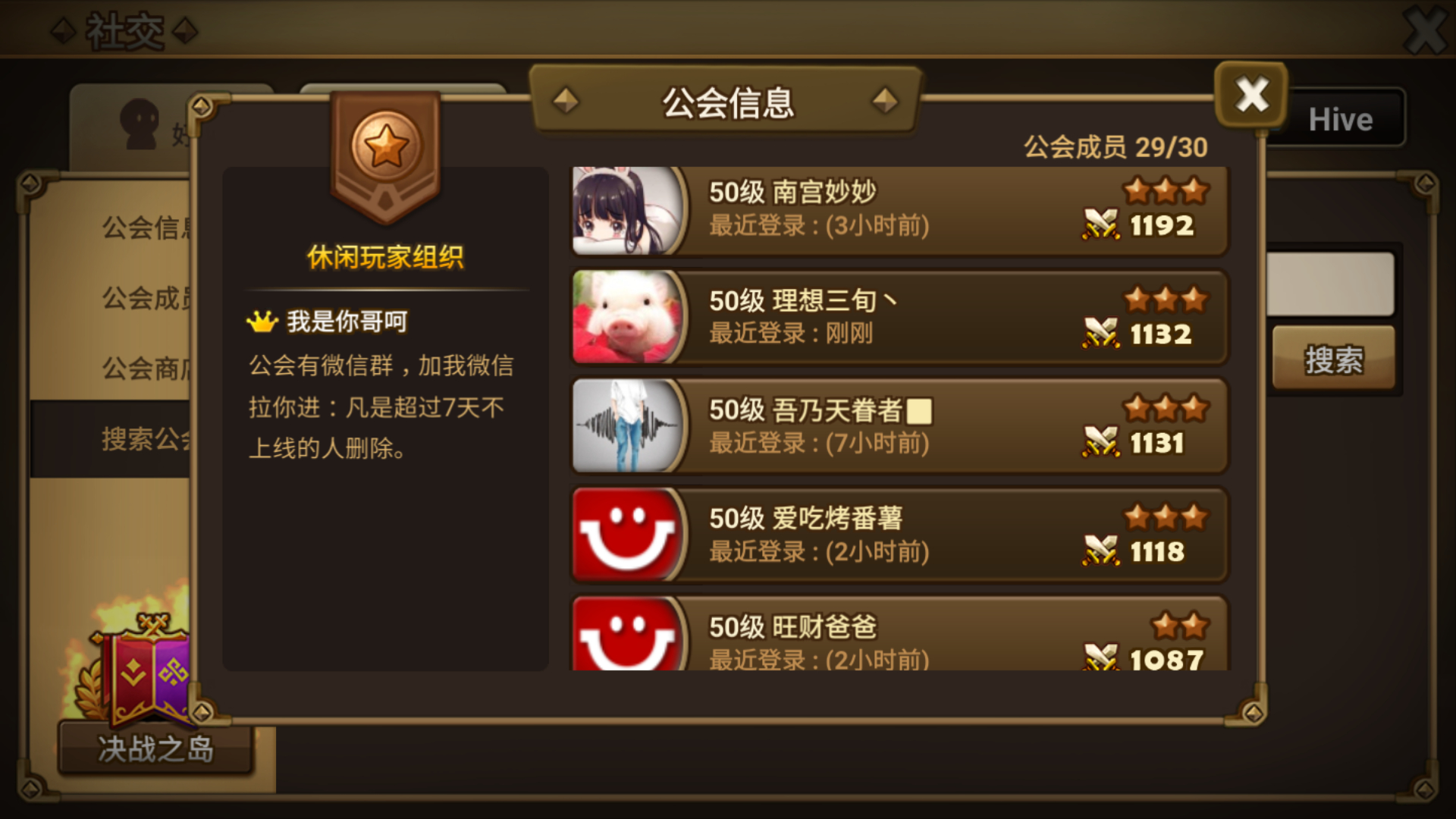Tap 吾乃天眷者's soundwave avatar
Screen dimensions: 1456x819
627,425
